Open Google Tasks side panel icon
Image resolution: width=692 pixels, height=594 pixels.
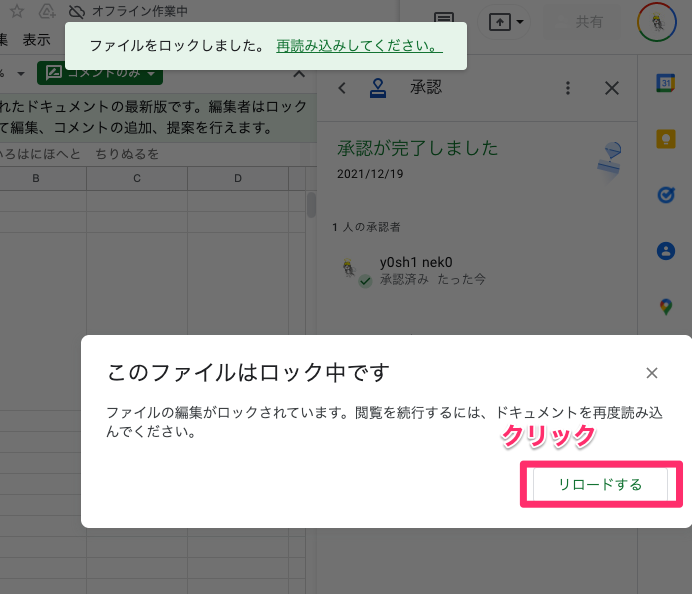[666, 195]
